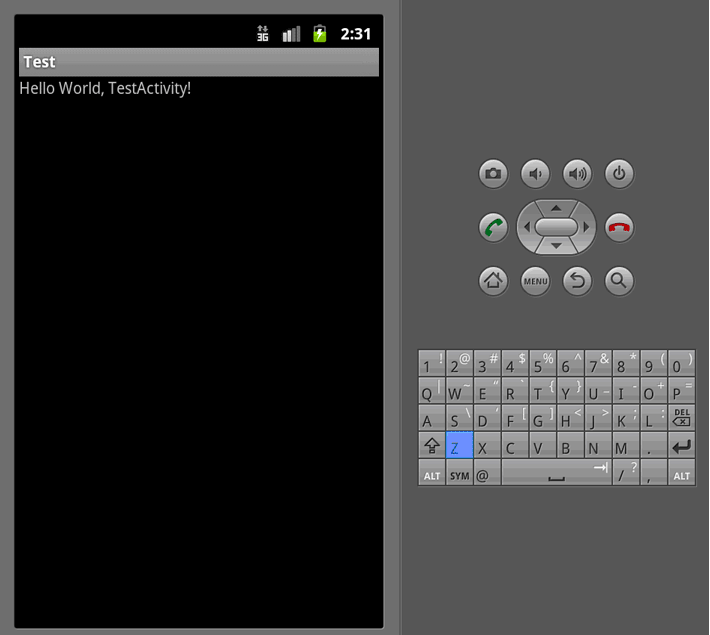
Task: Click the S key
Action: coord(460,418)
